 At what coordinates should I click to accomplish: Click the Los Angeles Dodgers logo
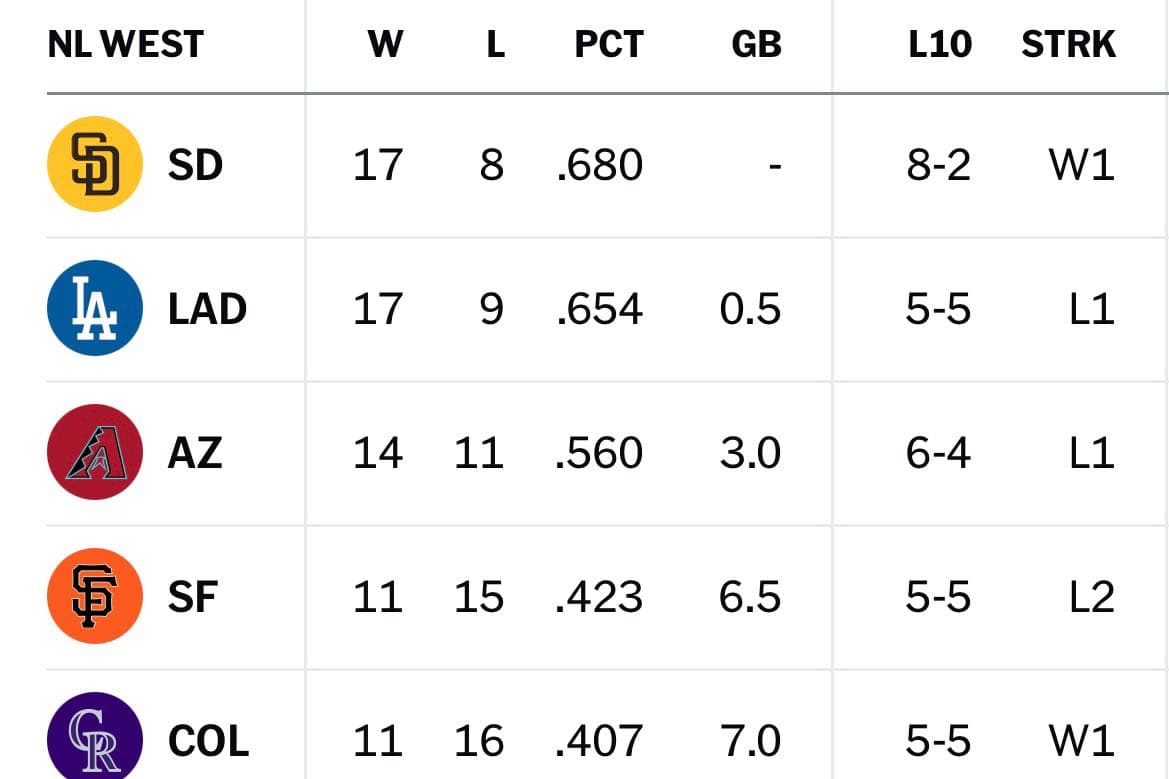[95, 308]
